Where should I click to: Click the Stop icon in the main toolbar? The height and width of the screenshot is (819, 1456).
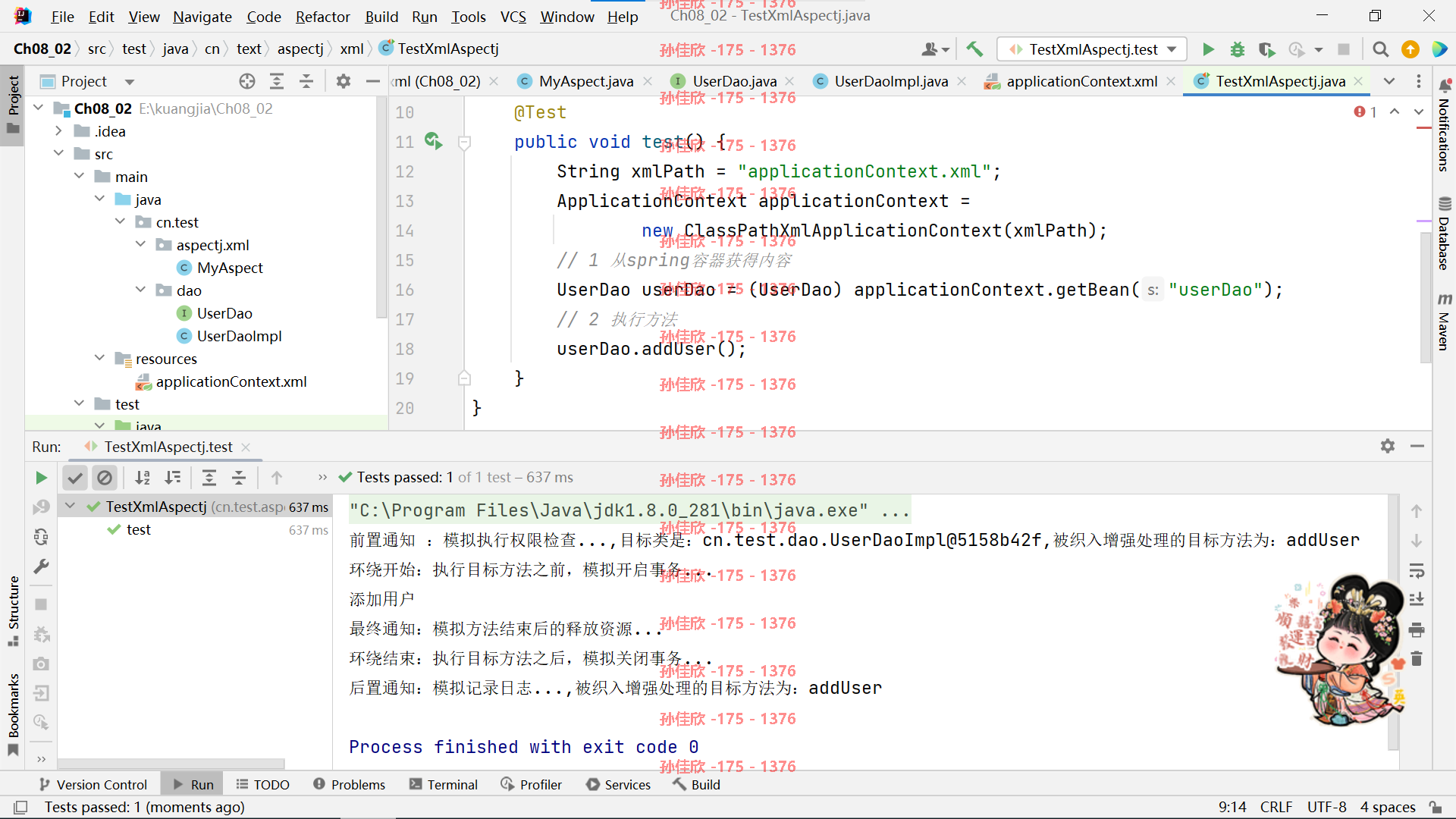pos(1344,49)
